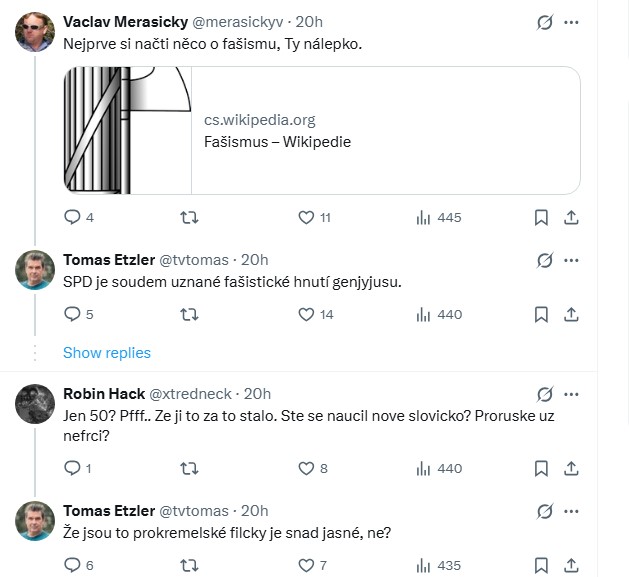Open more options on Robin Hack's tweet
The height and width of the screenshot is (577, 629).
pyautogui.click(x=571, y=394)
